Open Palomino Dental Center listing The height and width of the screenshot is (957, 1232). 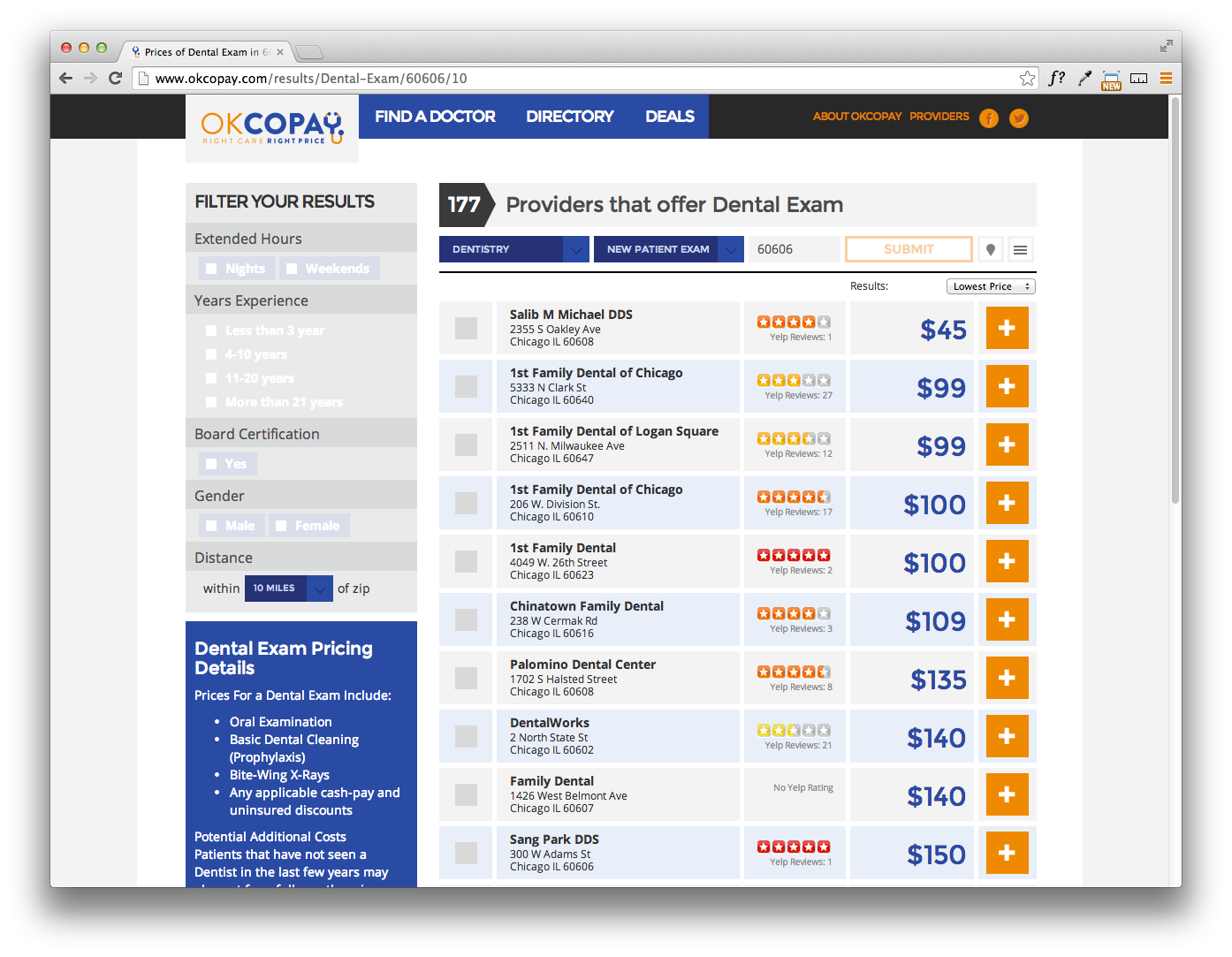point(582,665)
